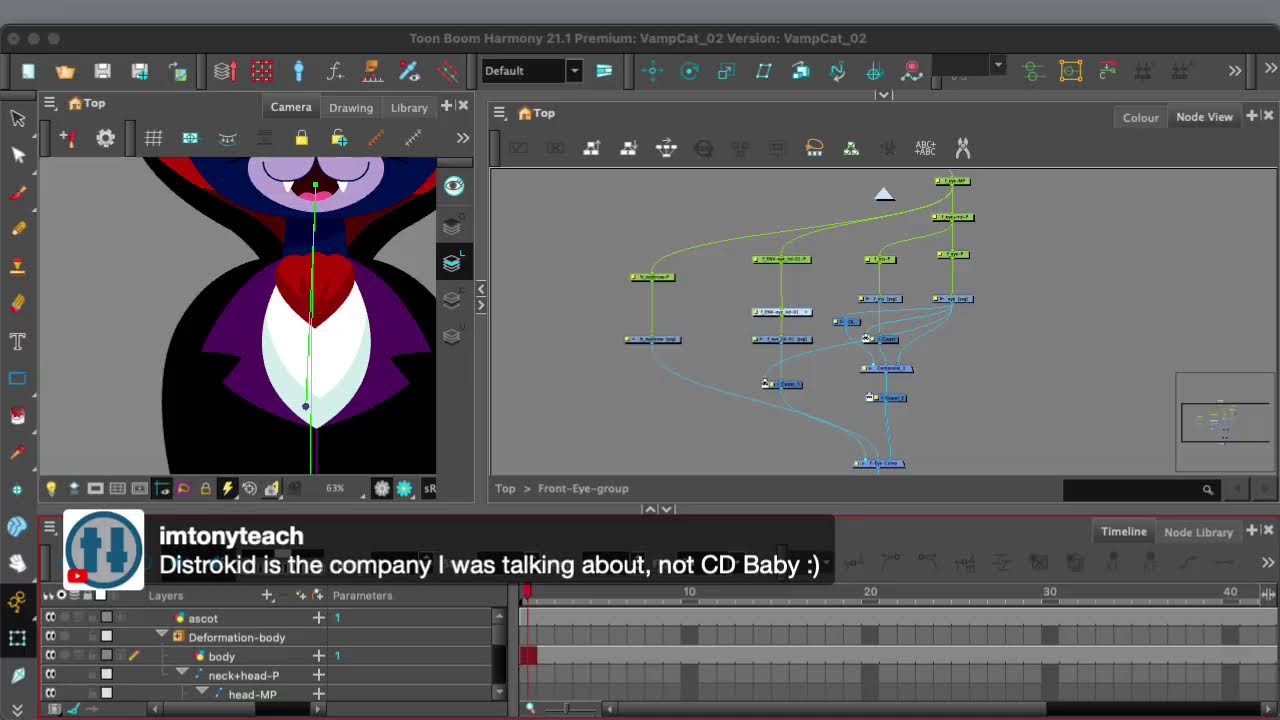The image size is (1280, 720).
Task: Click the Top breadcrumb in Node View path
Action: 505,488
